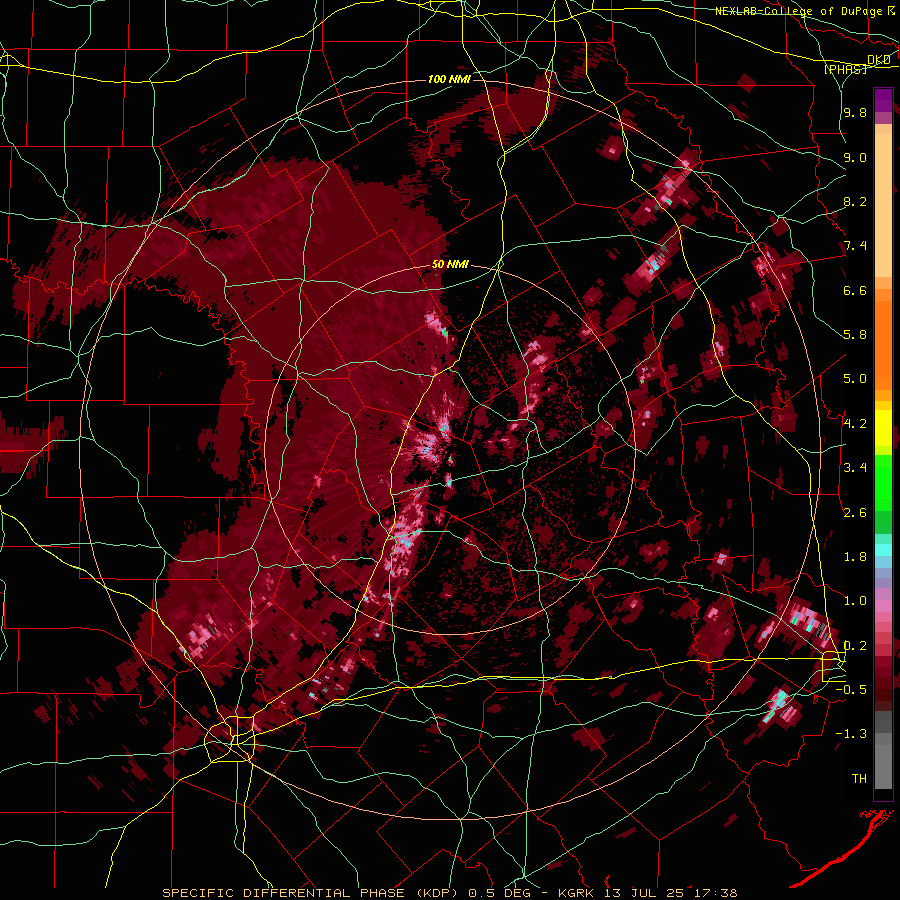This screenshot has width=900, height=900.
Task: Click the 5.8 scale value
Action: coord(855,335)
